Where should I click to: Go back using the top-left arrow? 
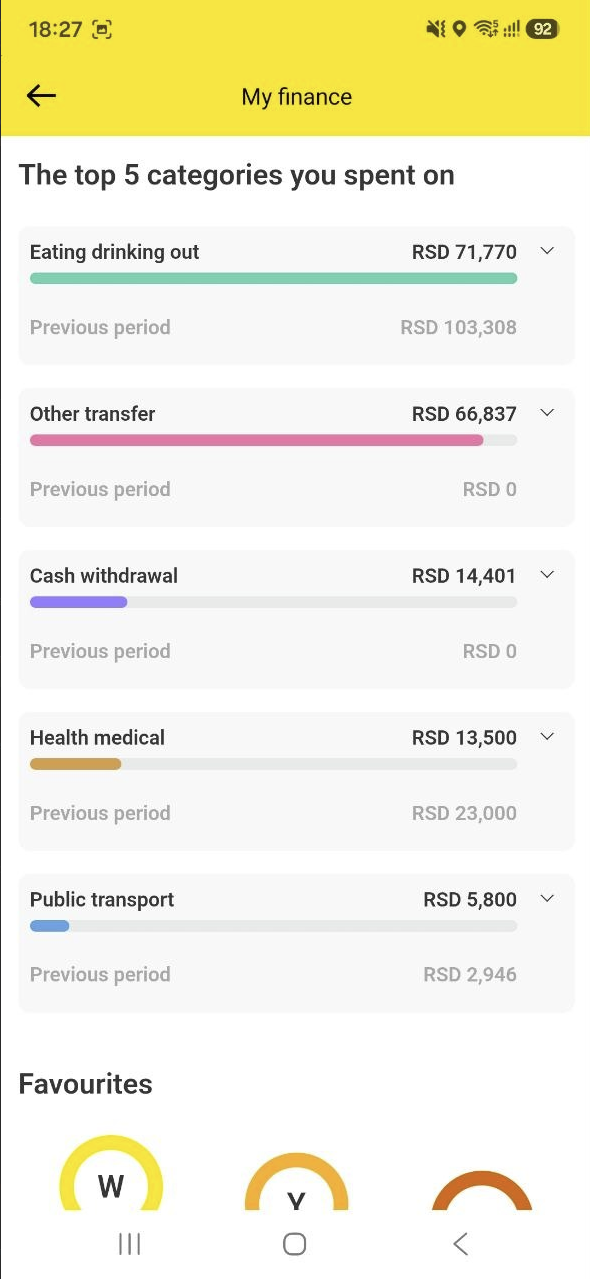(x=41, y=96)
